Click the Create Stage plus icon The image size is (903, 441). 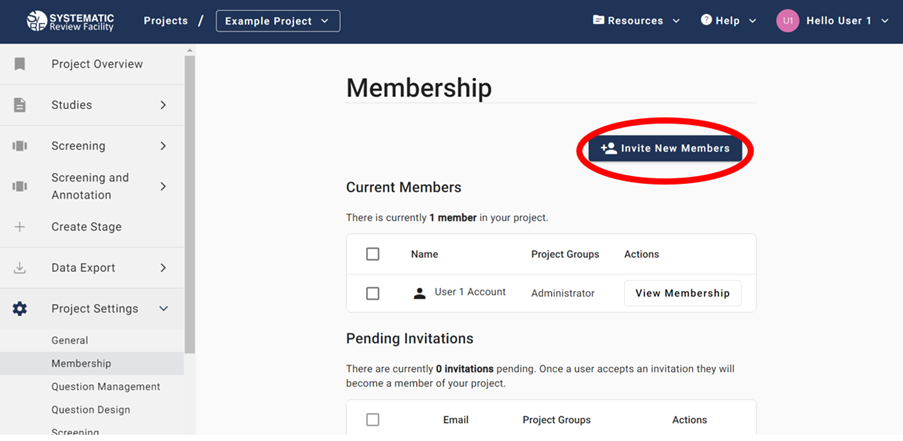point(20,227)
